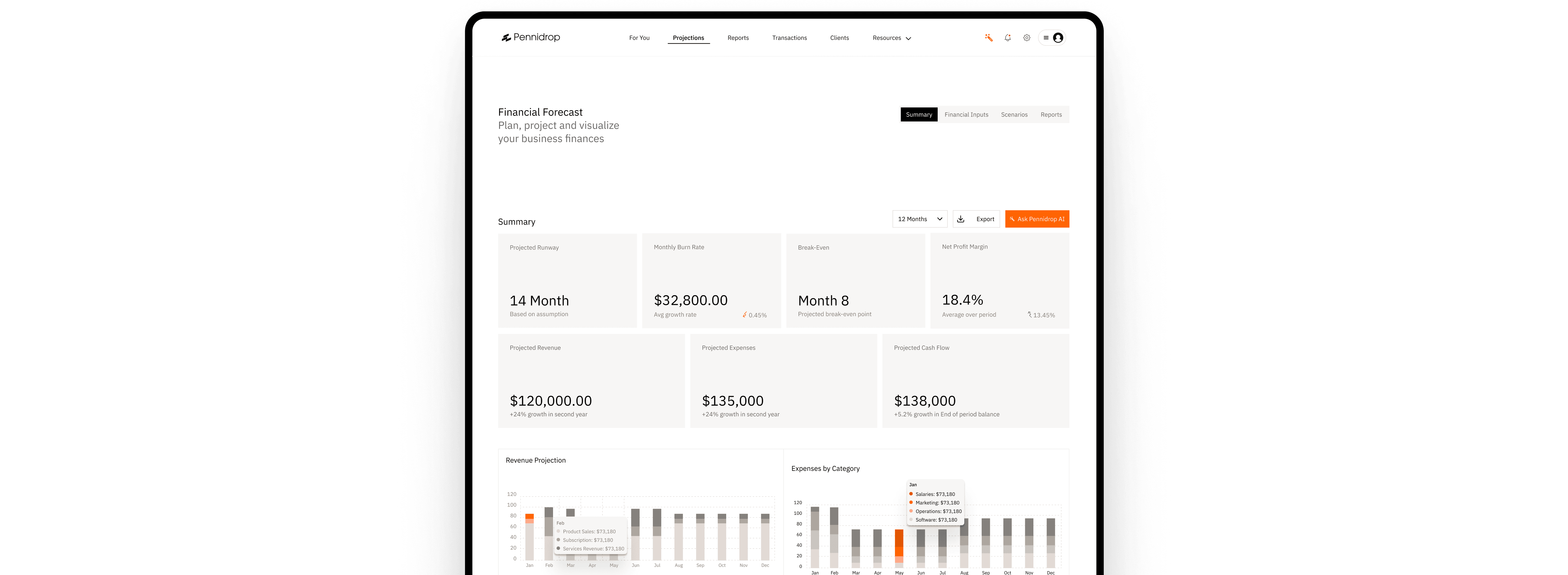
Task: Click the up arrow icon beside 13.45%
Action: [1029, 315]
